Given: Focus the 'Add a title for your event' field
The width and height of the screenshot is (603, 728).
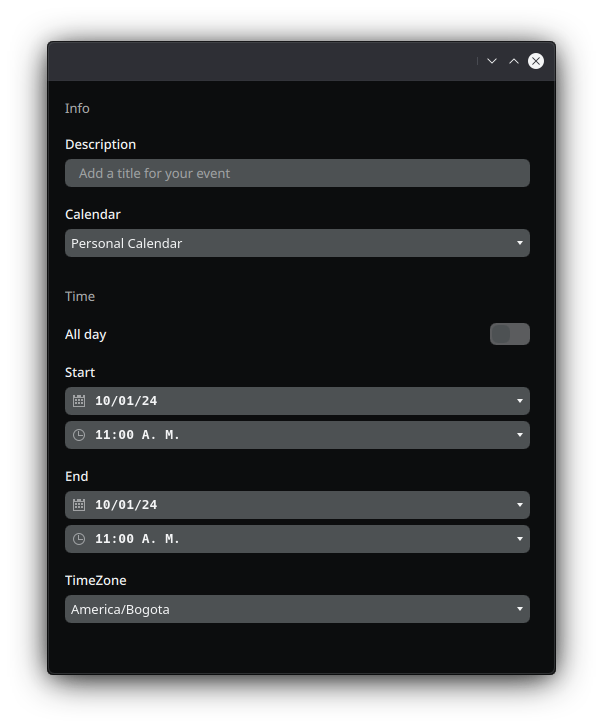Looking at the screenshot, I should [x=297, y=173].
